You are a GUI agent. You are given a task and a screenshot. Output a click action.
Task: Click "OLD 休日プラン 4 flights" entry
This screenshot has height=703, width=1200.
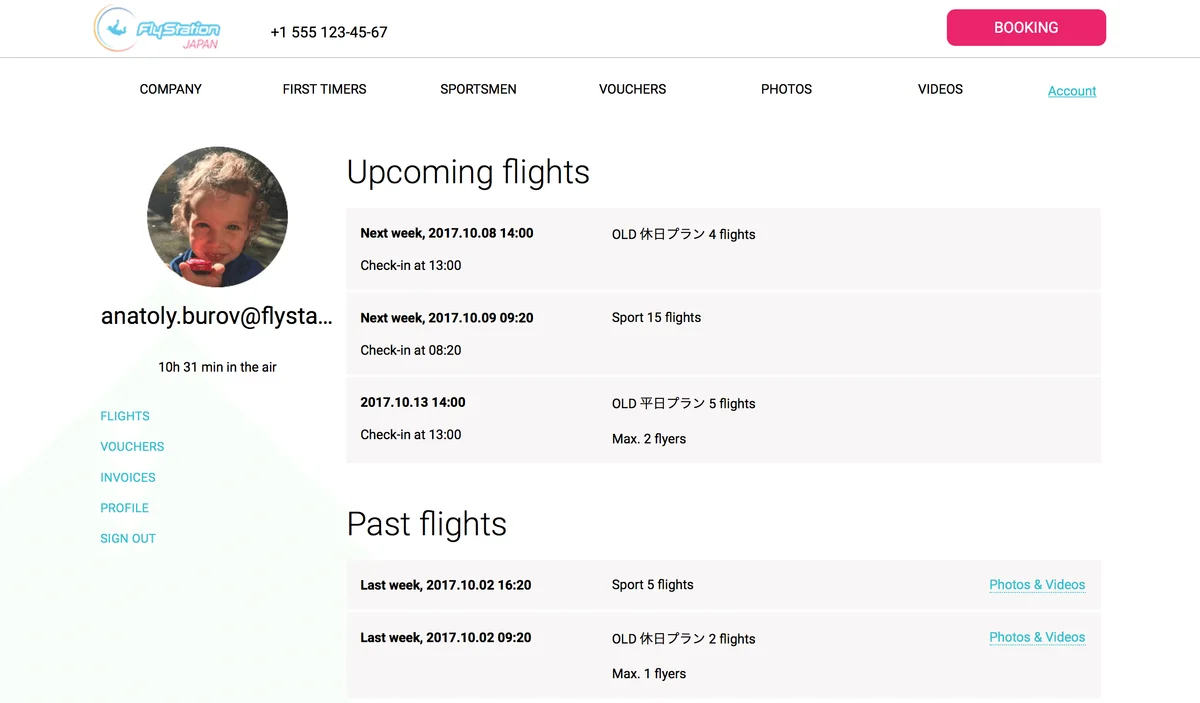coord(684,234)
